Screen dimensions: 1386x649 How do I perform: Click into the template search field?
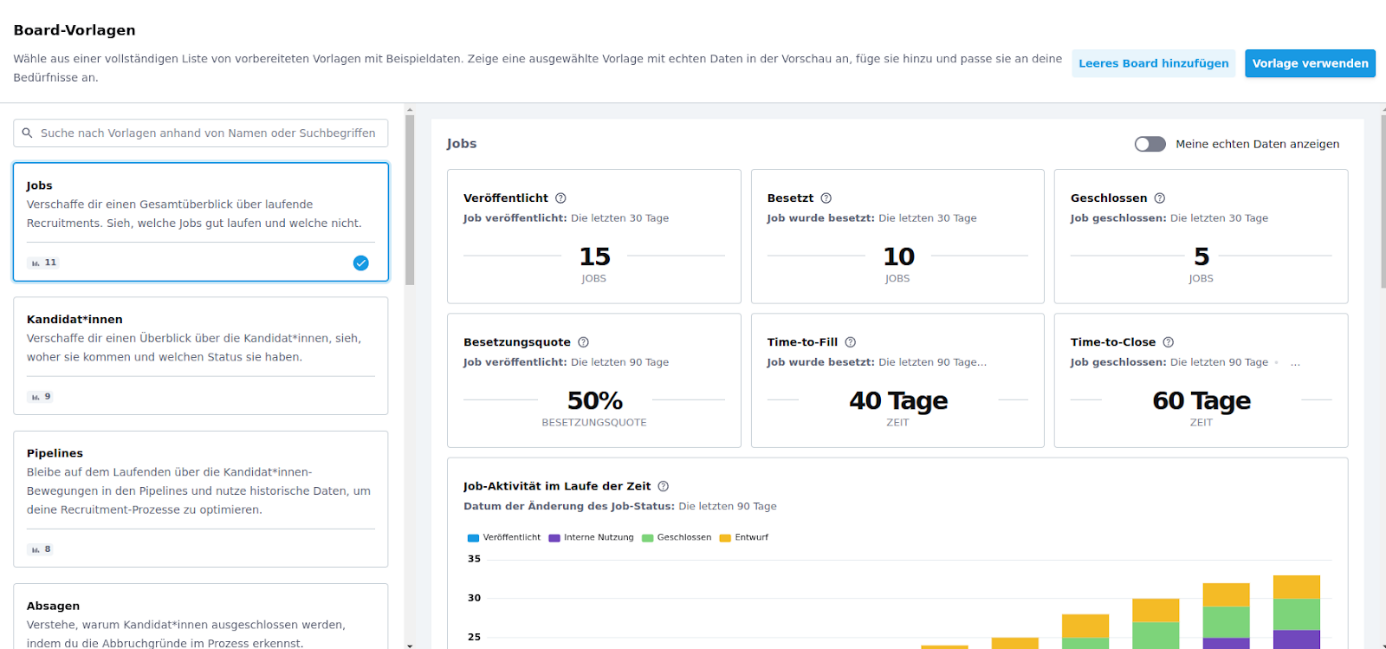click(200, 133)
